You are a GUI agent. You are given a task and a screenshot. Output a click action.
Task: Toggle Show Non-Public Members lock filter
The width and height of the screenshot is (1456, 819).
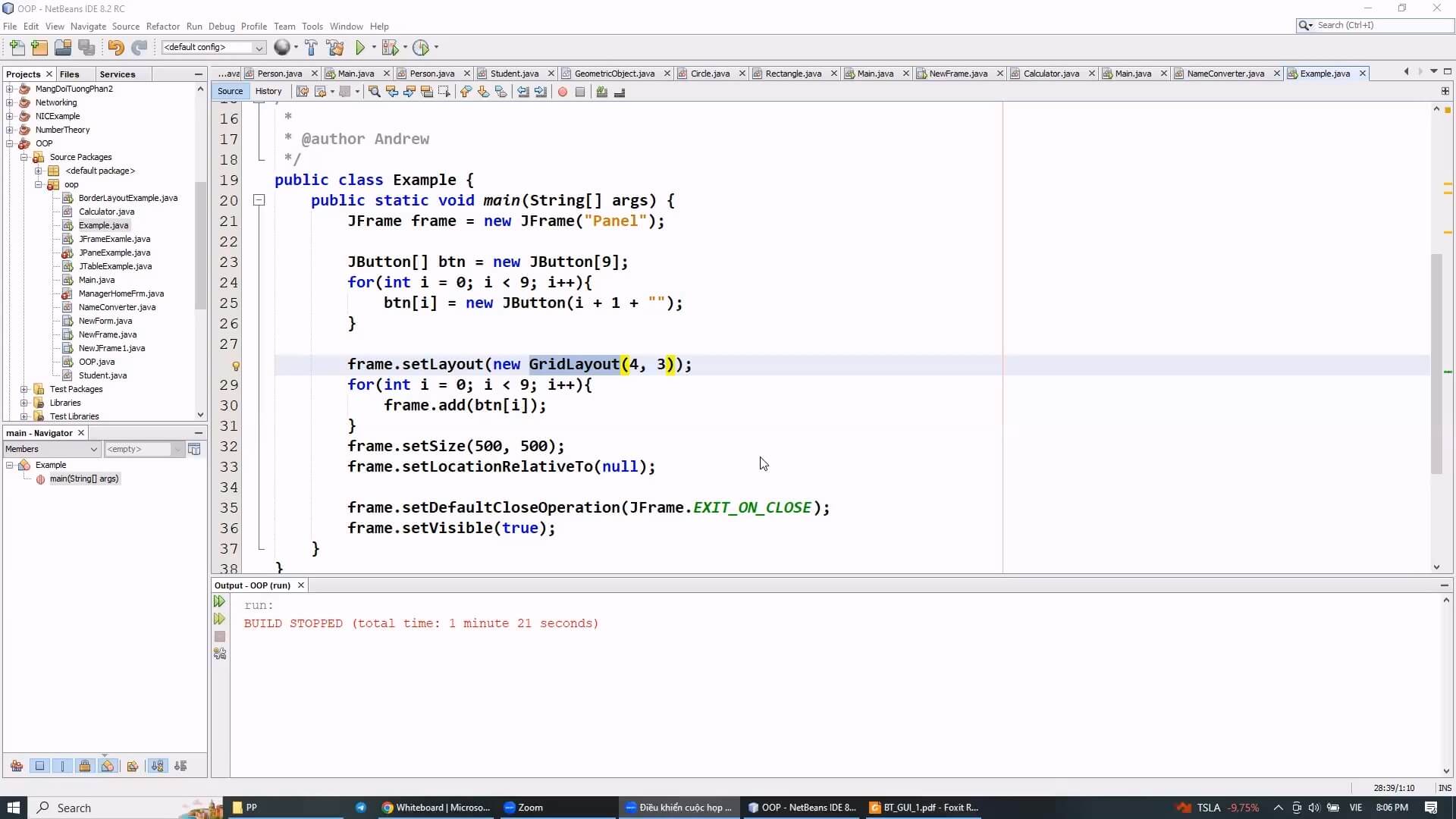(x=85, y=766)
